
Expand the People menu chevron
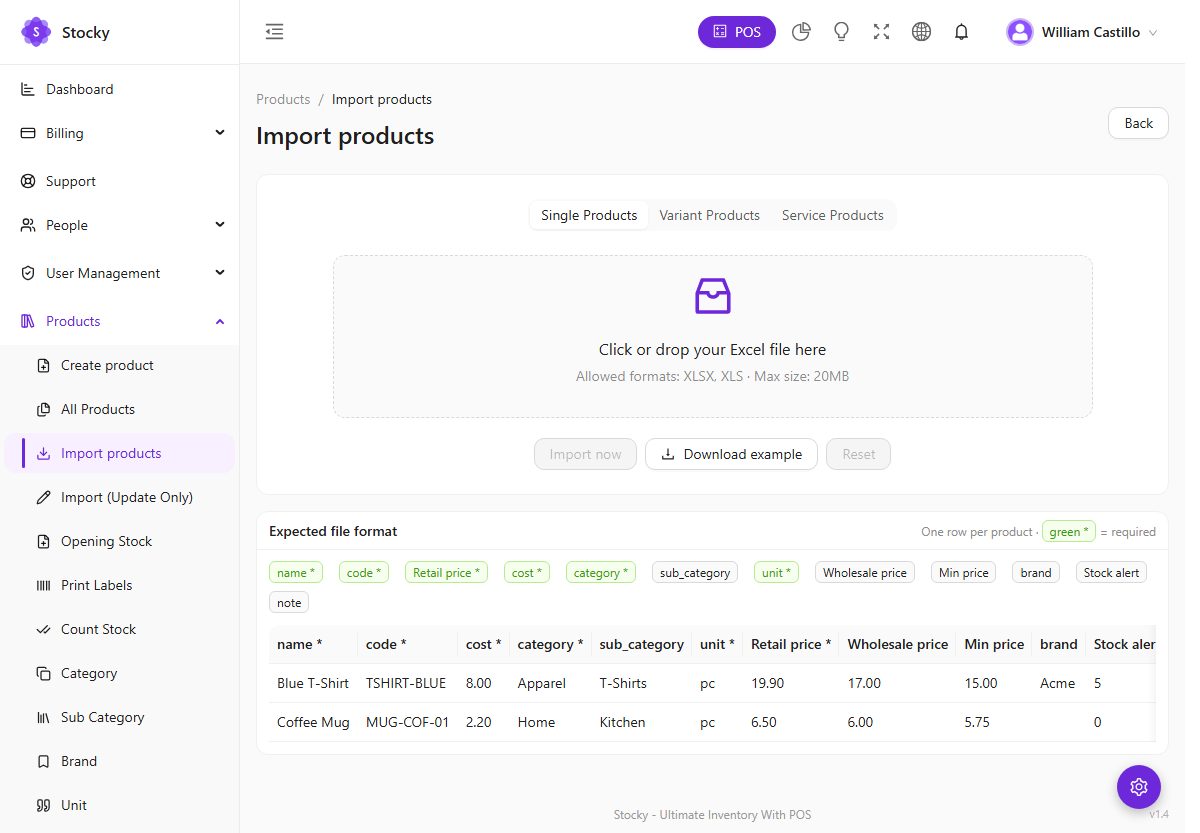click(x=220, y=225)
